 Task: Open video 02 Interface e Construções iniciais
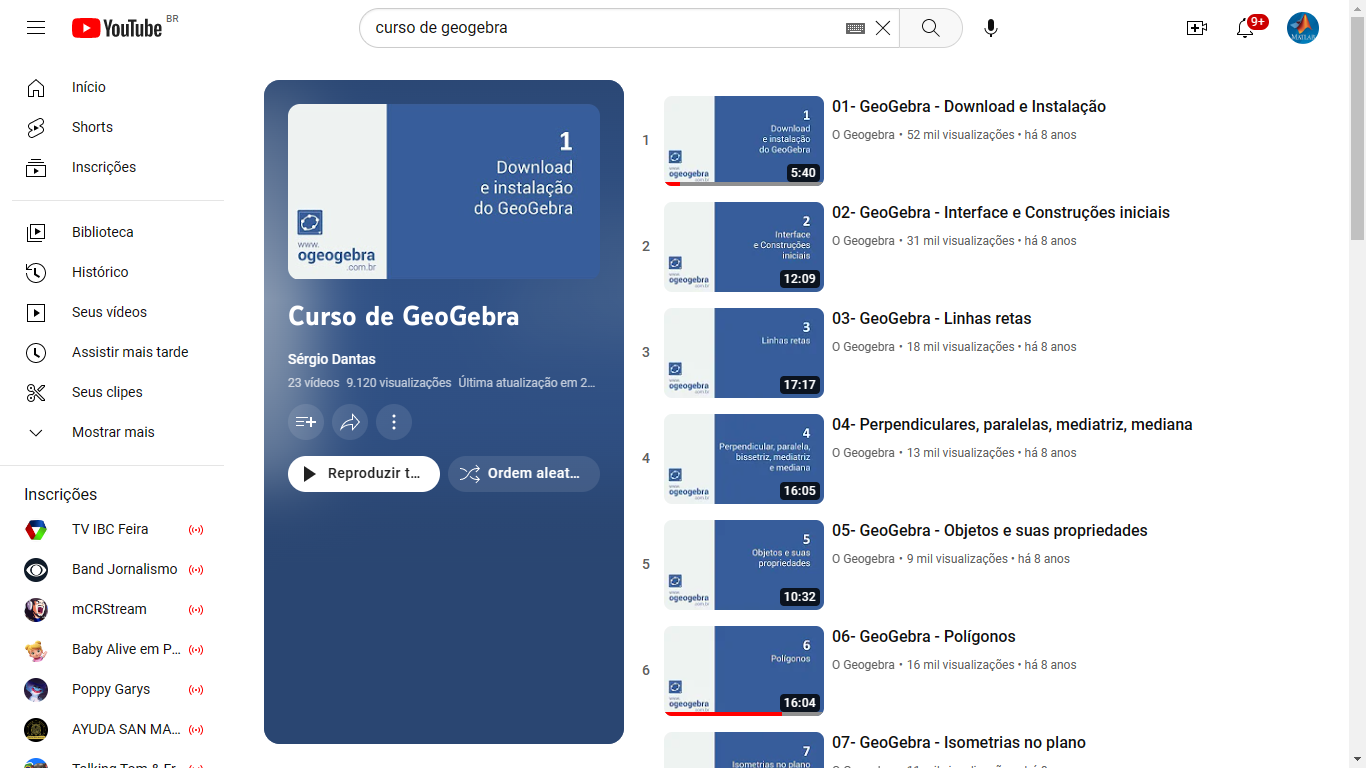[1001, 212]
